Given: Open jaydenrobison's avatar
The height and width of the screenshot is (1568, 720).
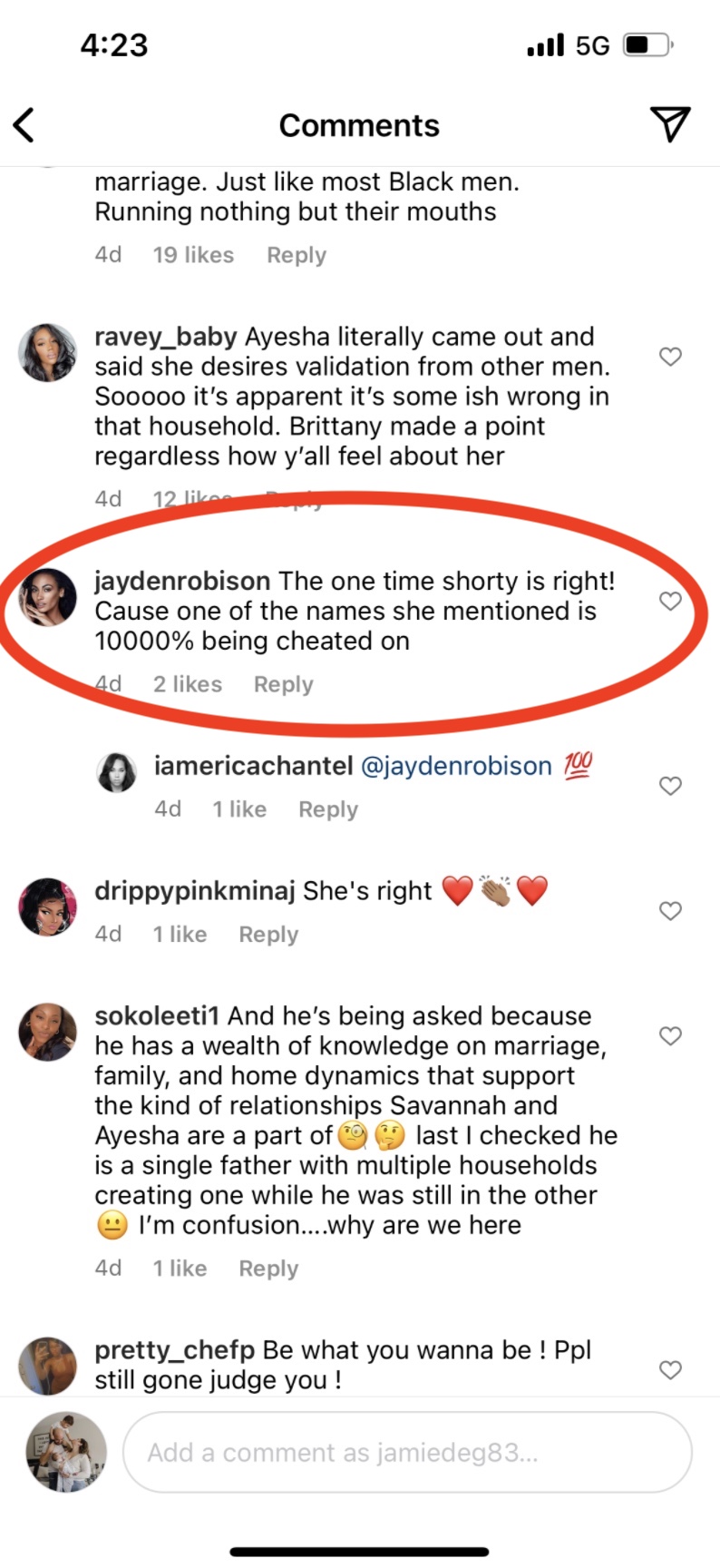Looking at the screenshot, I should (48, 597).
